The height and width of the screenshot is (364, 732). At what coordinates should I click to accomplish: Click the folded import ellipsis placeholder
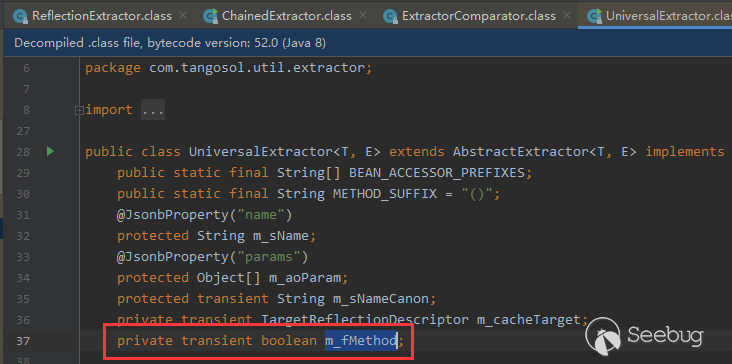153,110
